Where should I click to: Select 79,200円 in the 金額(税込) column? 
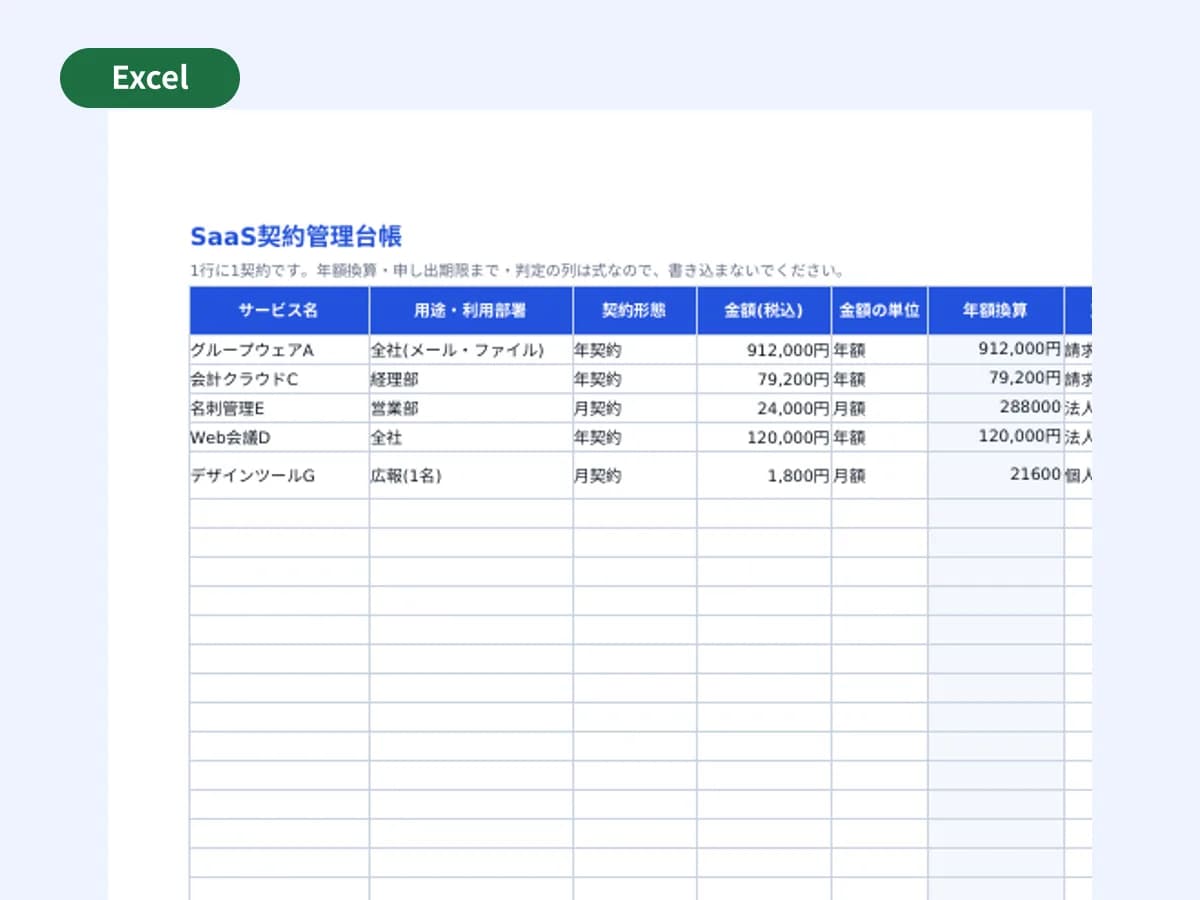click(764, 379)
